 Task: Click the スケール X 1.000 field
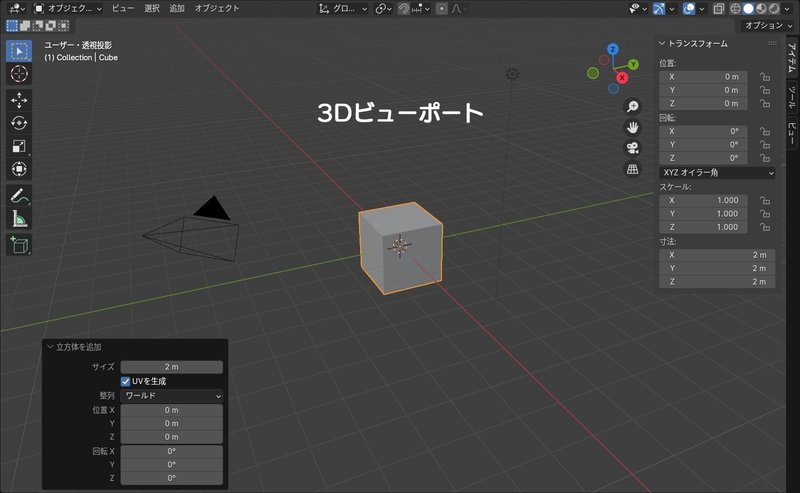pyautogui.click(x=703, y=201)
